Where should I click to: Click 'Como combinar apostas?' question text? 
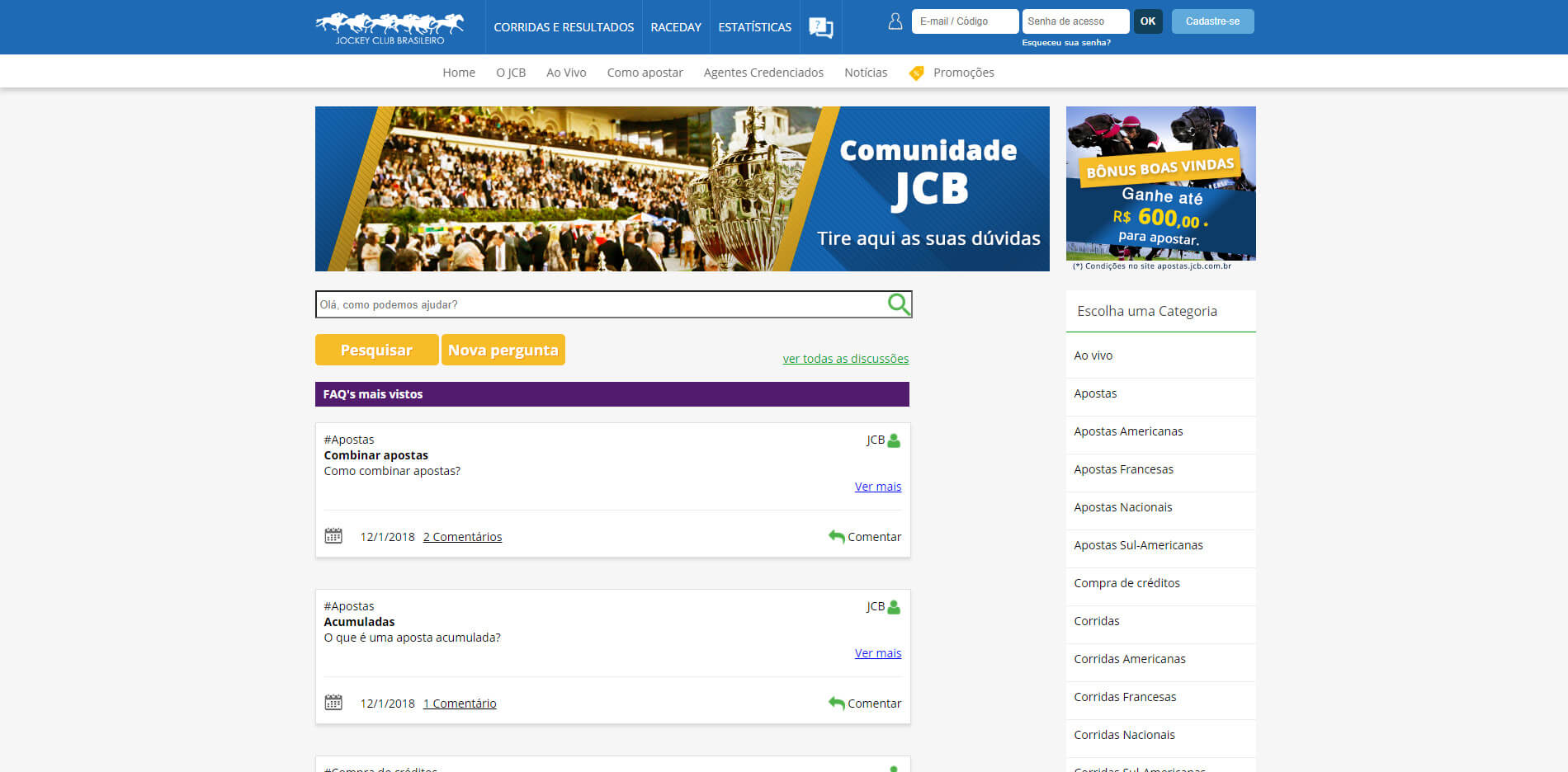tap(392, 471)
